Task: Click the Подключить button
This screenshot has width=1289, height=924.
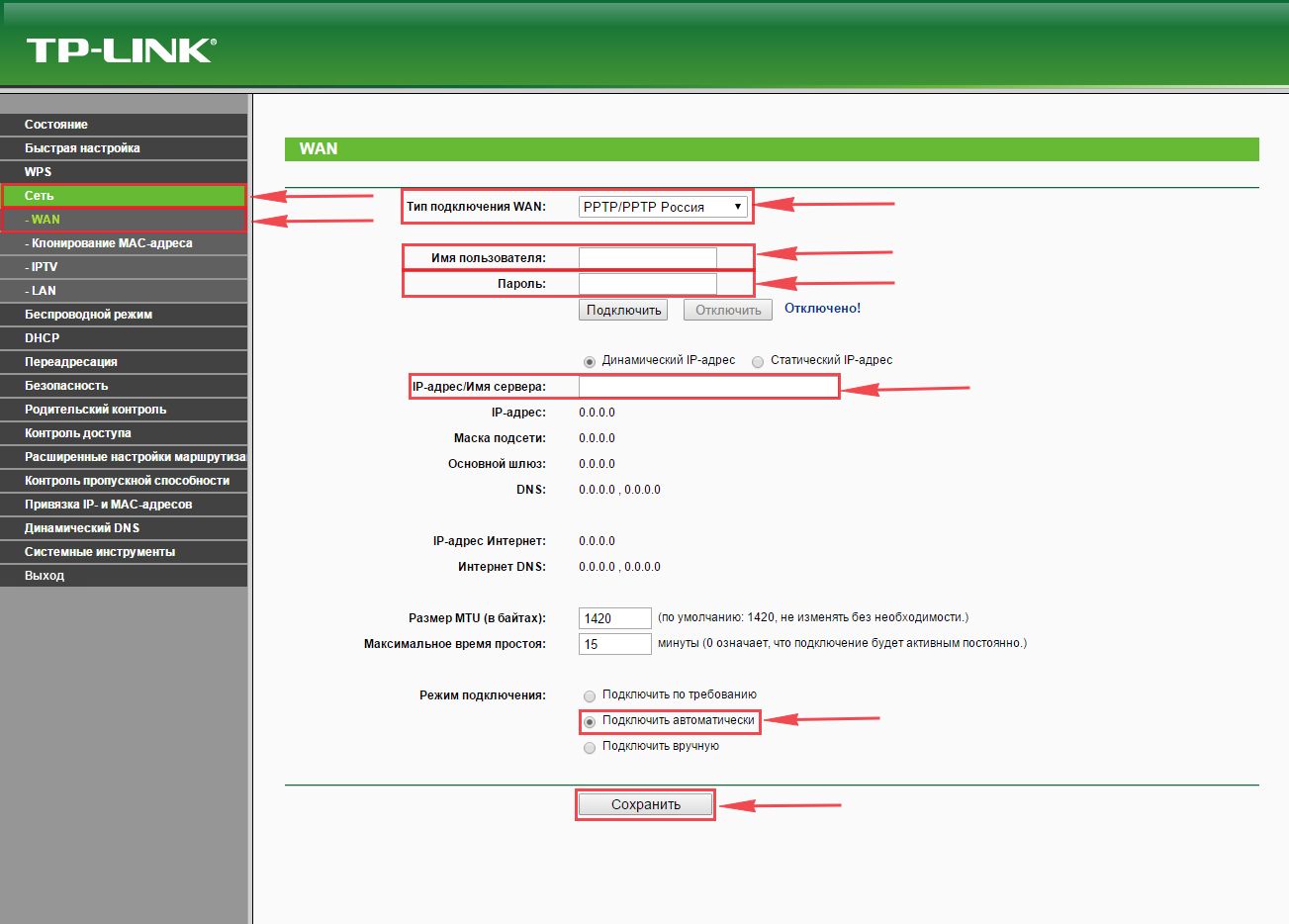Action: [x=623, y=310]
